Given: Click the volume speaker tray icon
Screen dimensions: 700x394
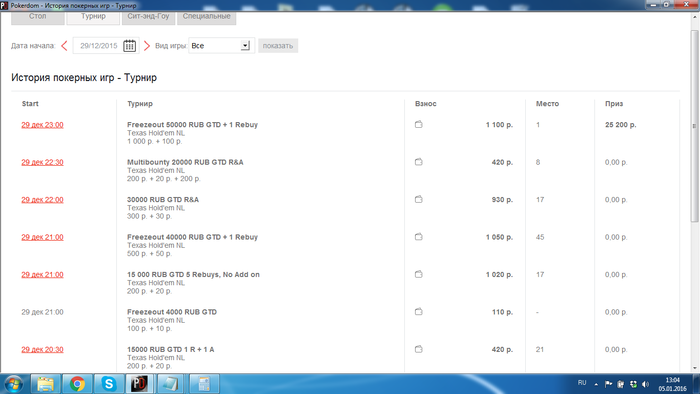Looking at the screenshot, I should [645, 384].
